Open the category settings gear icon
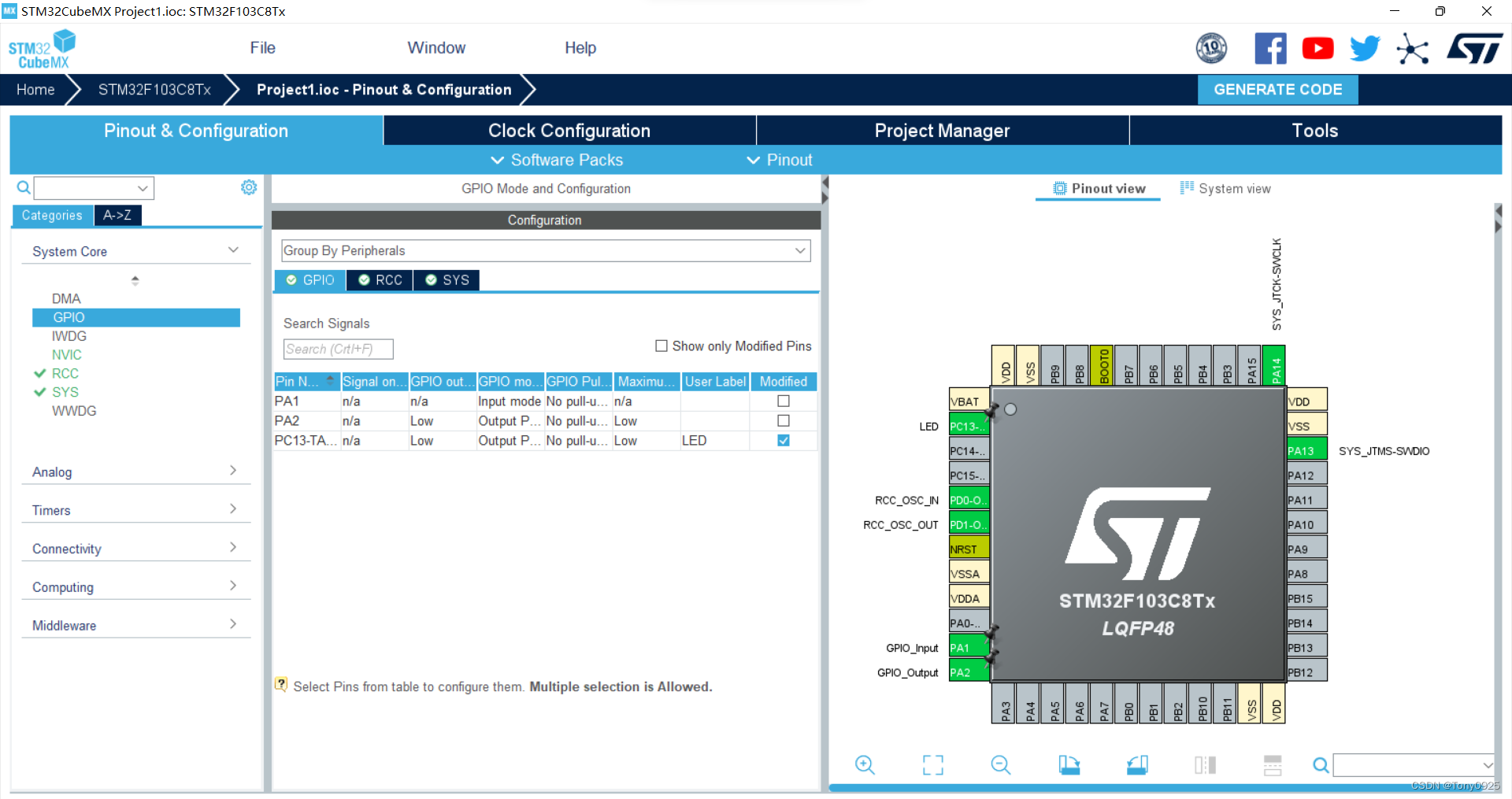Viewport: 1512px width, 799px height. coord(249,187)
